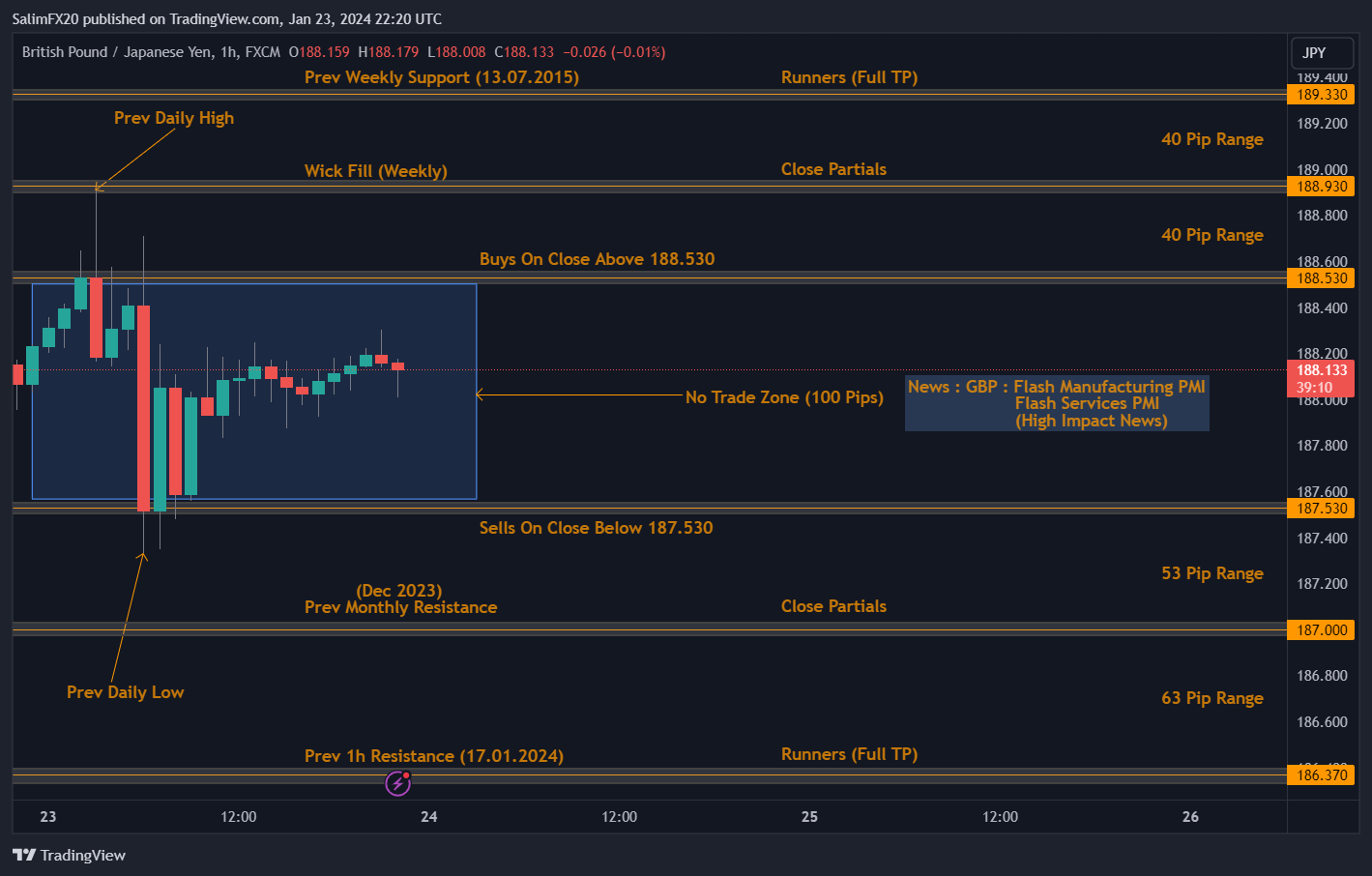Select the 187.530 price axis label
Image resolution: width=1372 pixels, height=876 pixels.
(1321, 509)
